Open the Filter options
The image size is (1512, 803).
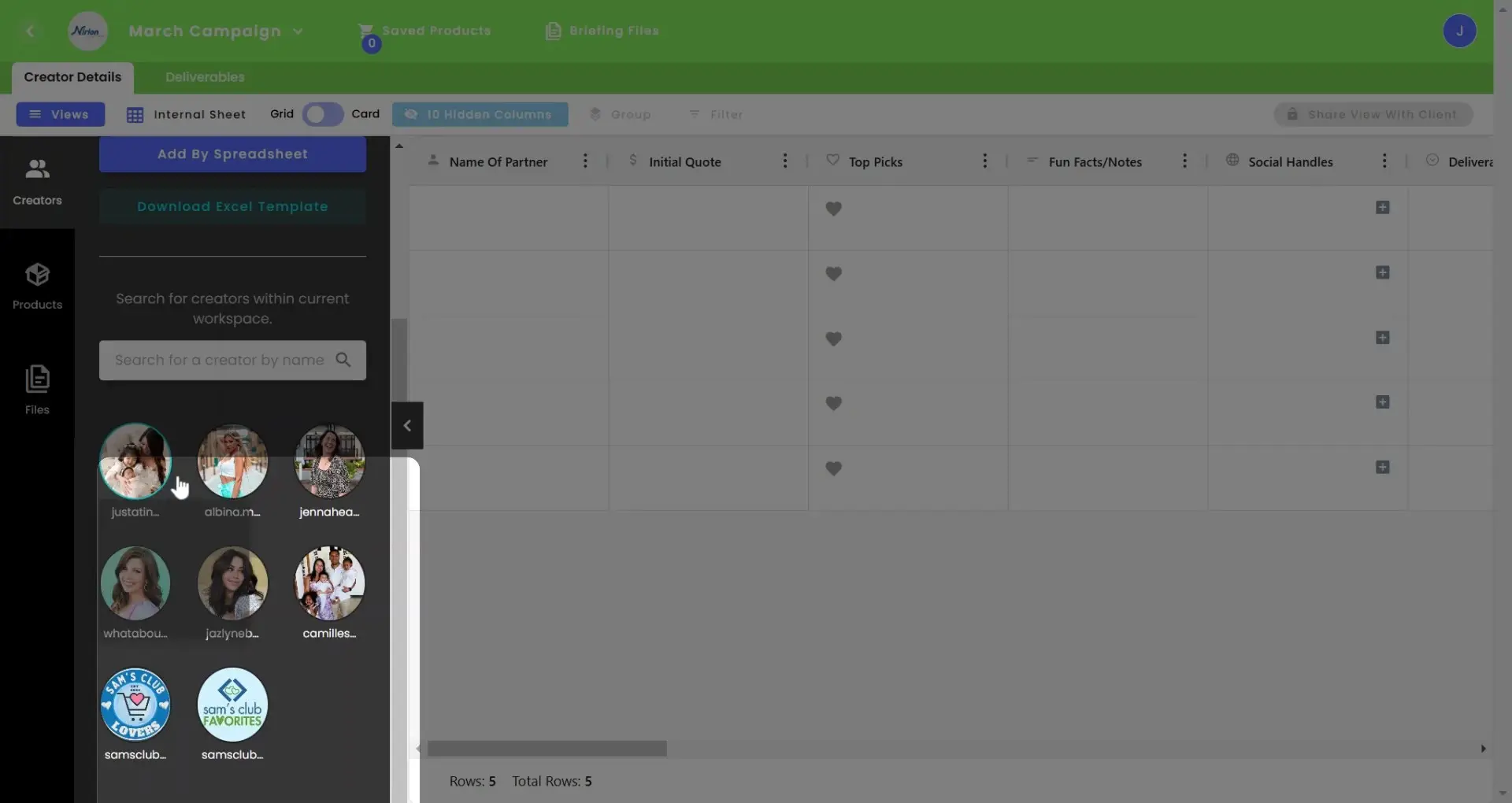pyautogui.click(x=716, y=114)
